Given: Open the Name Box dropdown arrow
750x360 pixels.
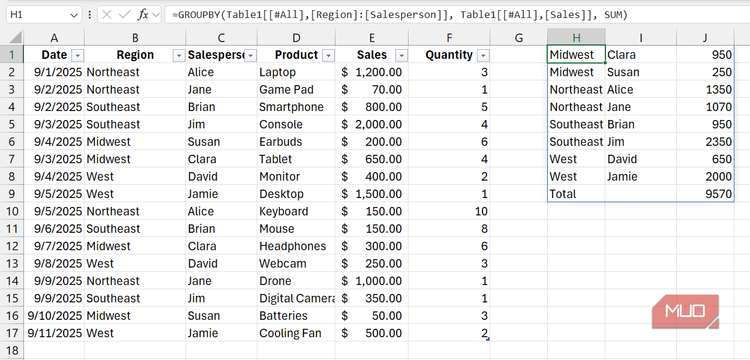Looking at the screenshot, I should [74, 15].
